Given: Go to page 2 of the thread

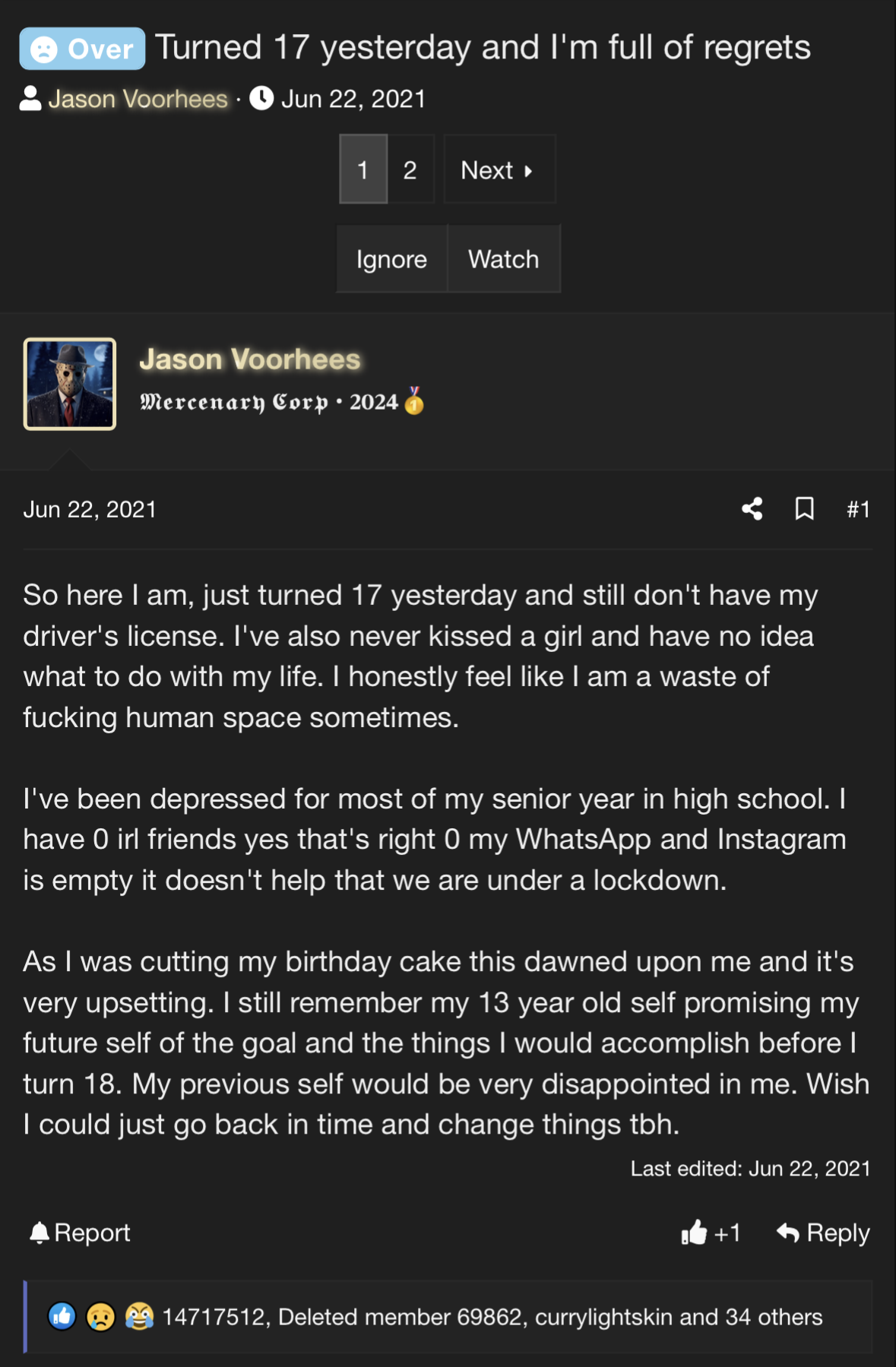Looking at the screenshot, I should click(x=410, y=169).
